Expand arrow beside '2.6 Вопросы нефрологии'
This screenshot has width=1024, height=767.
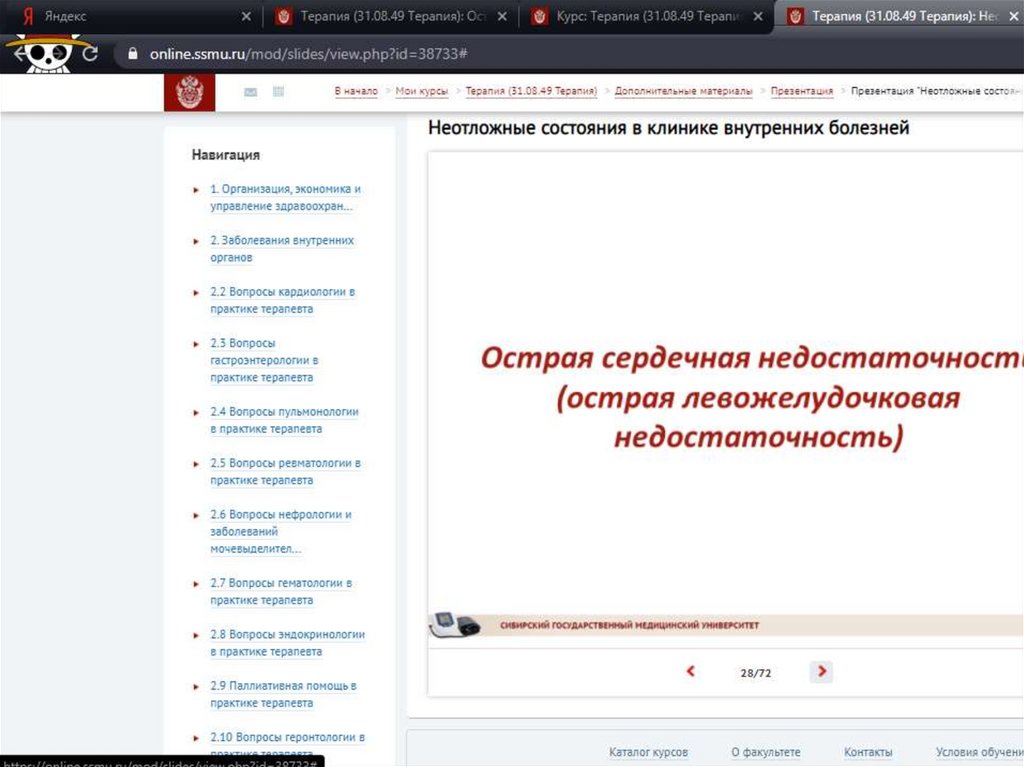coord(196,515)
